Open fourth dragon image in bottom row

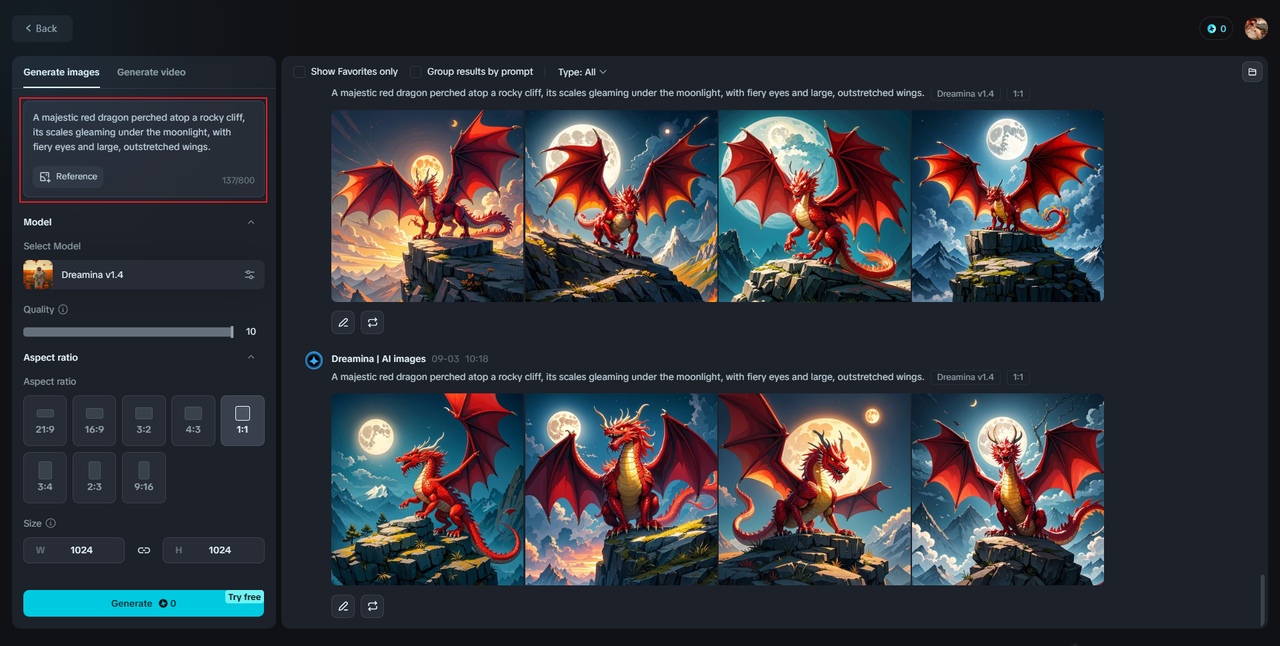coord(1008,489)
